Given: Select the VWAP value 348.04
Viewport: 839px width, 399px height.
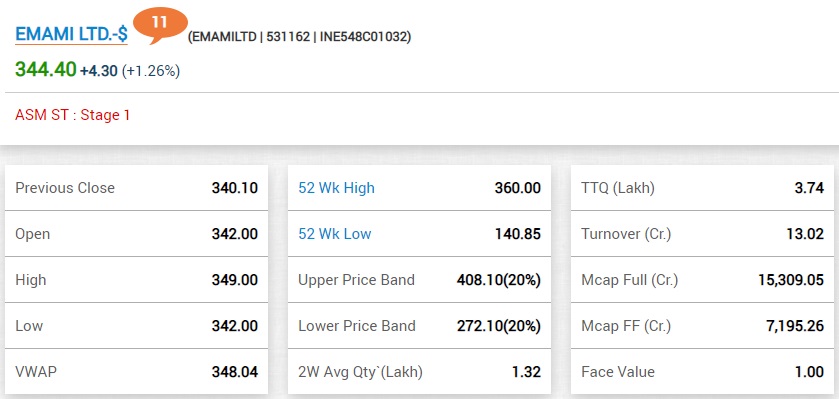Looking at the screenshot, I should (234, 372).
